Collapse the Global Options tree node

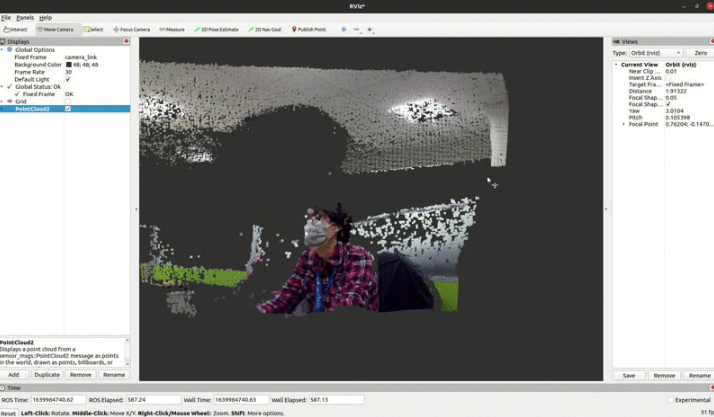tap(2, 50)
